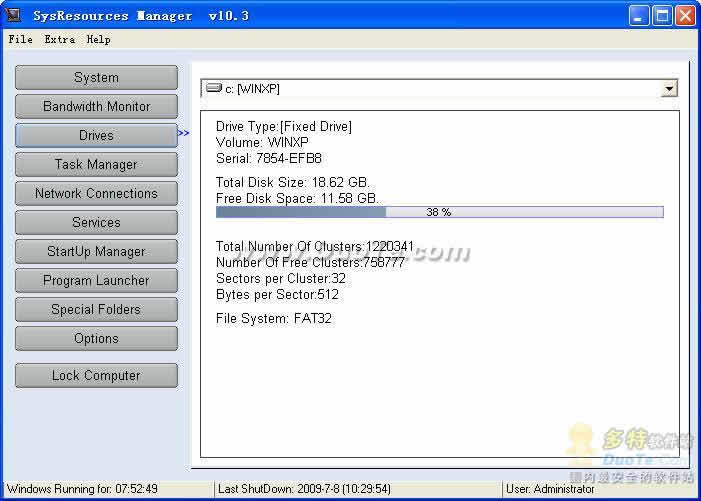
Task: Select the c: [WINXP] drive combo box
Action: (x=439, y=88)
